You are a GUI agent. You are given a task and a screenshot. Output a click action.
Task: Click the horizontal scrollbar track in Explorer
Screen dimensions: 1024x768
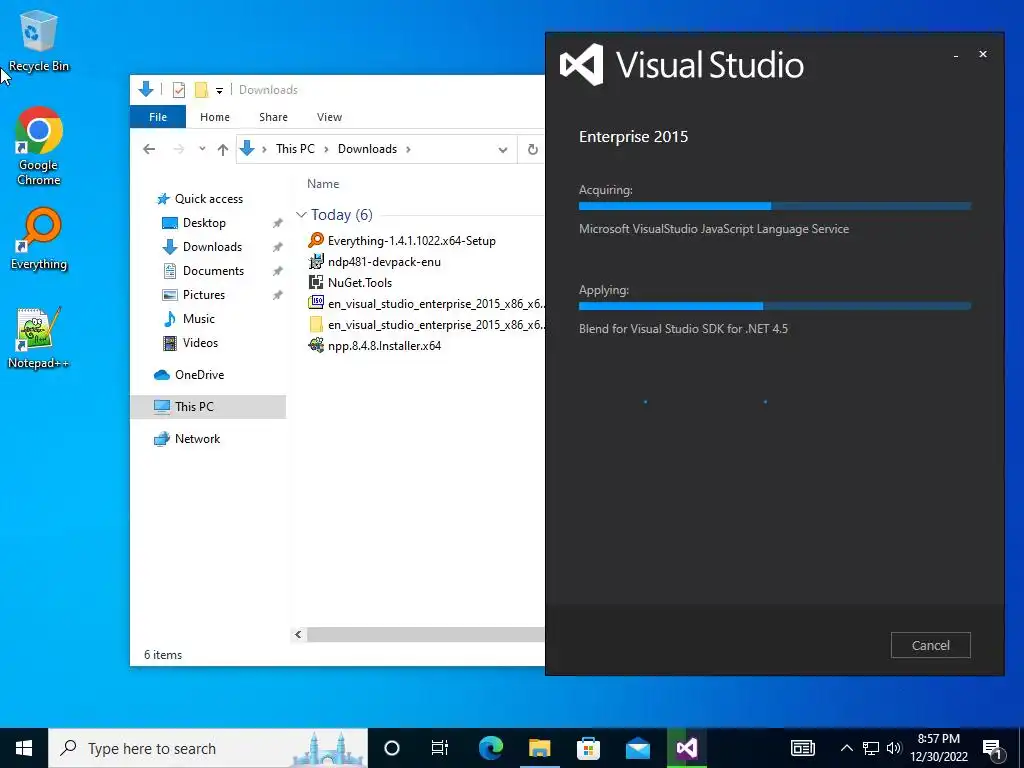point(425,635)
